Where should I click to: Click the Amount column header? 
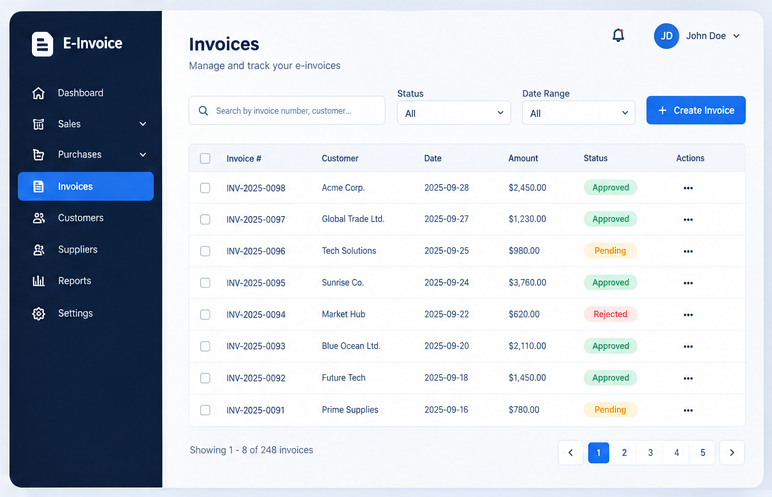coord(523,158)
